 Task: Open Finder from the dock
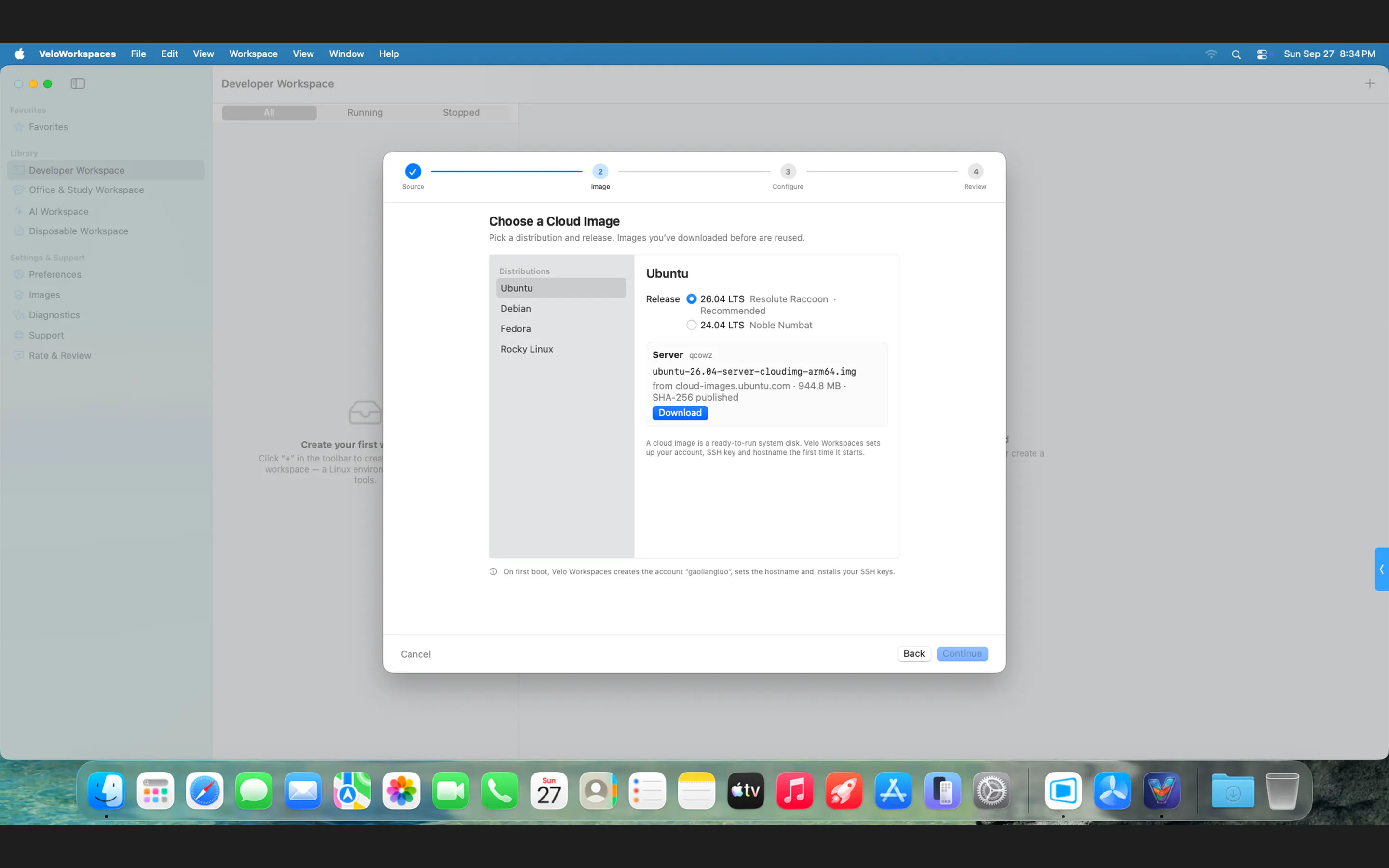point(106,790)
